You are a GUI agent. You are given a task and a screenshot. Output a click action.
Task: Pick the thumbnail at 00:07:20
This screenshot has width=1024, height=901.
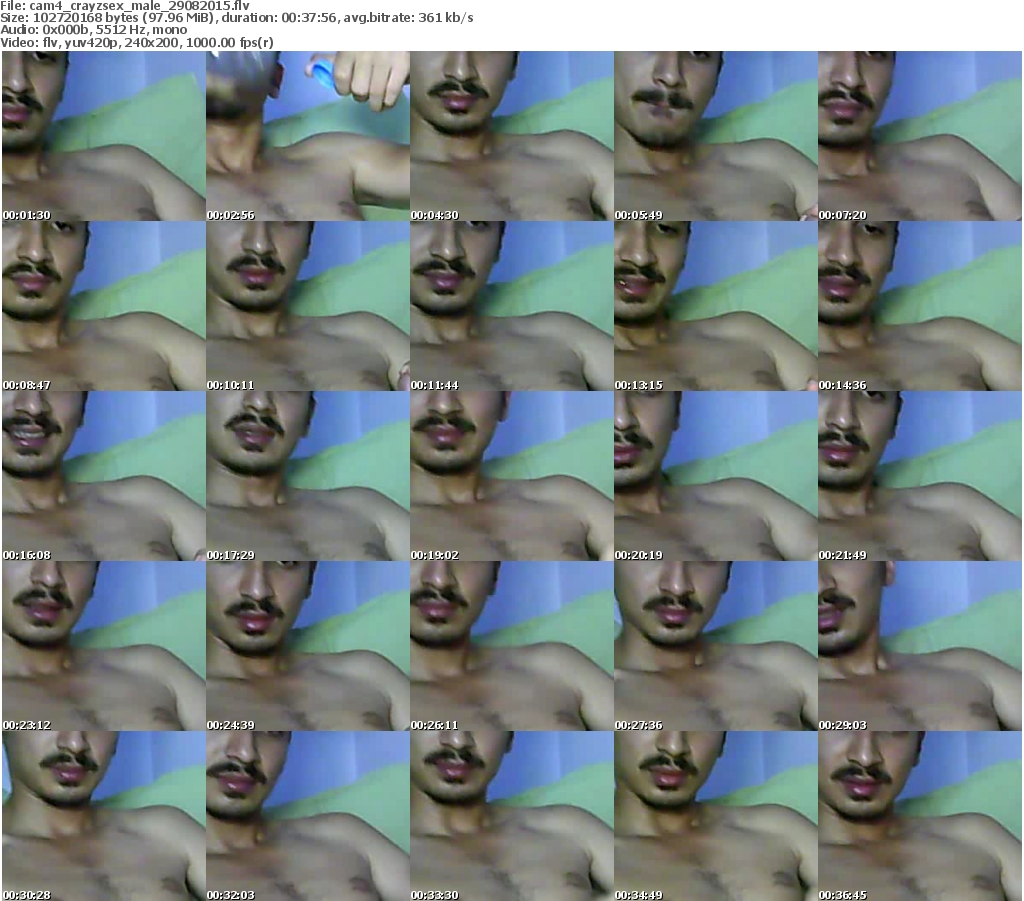(920, 136)
